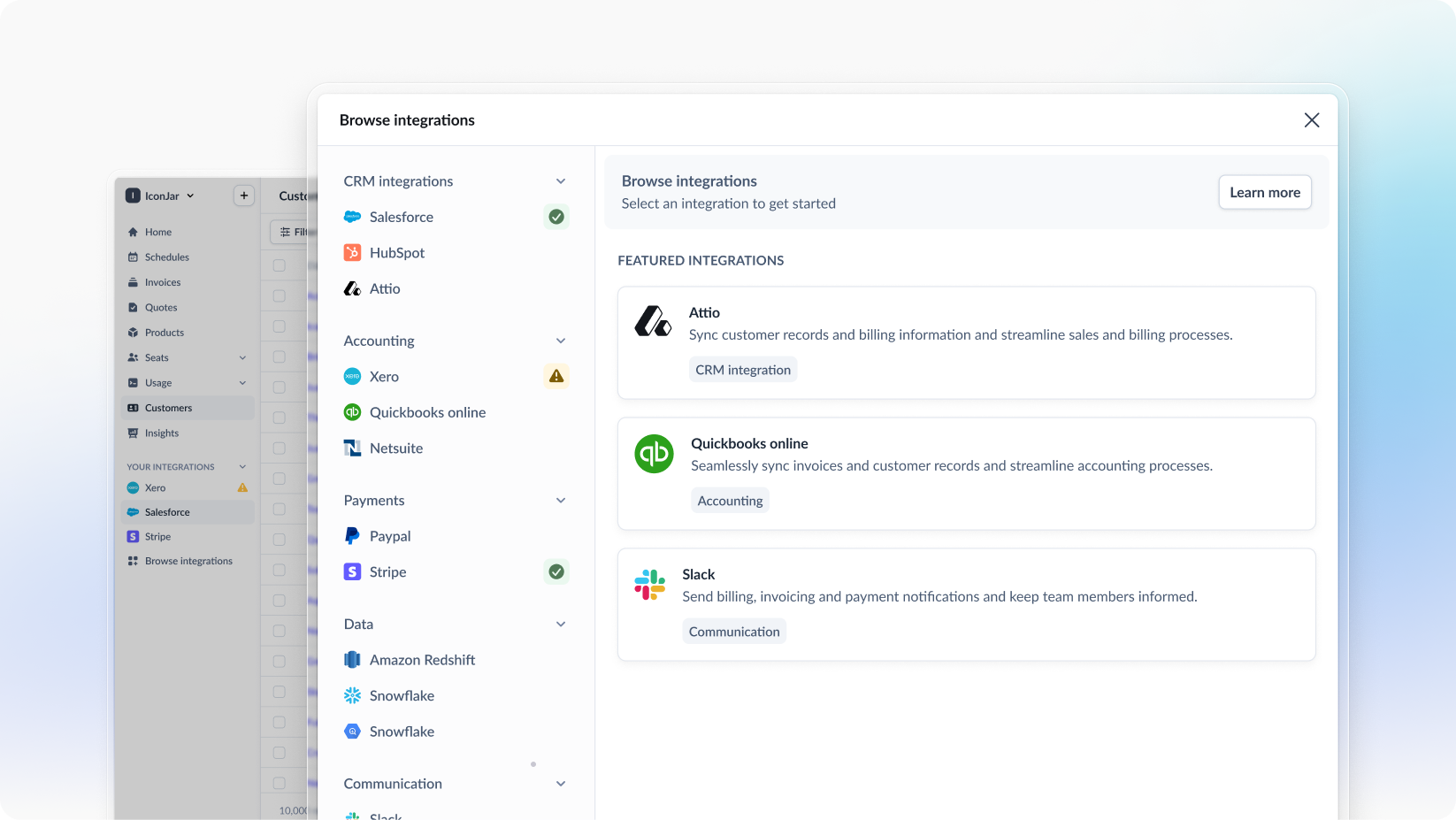Open Browse integrations sidebar item
This screenshot has height=820, width=1456.
(x=188, y=561)
